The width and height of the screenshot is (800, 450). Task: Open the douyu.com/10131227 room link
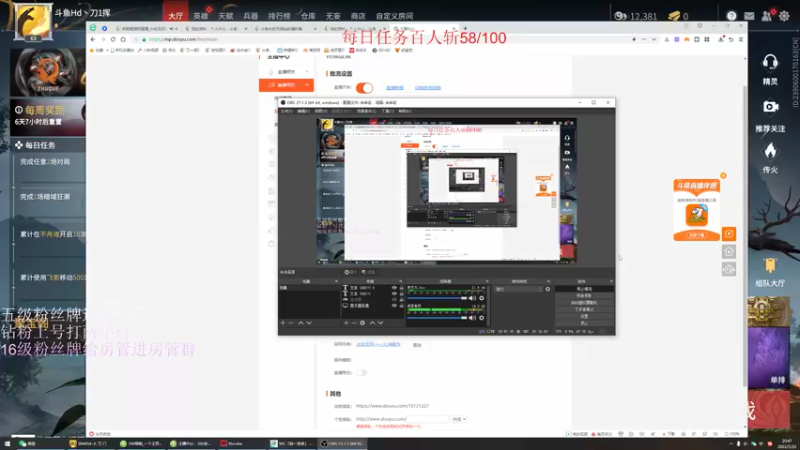point(392,406)
